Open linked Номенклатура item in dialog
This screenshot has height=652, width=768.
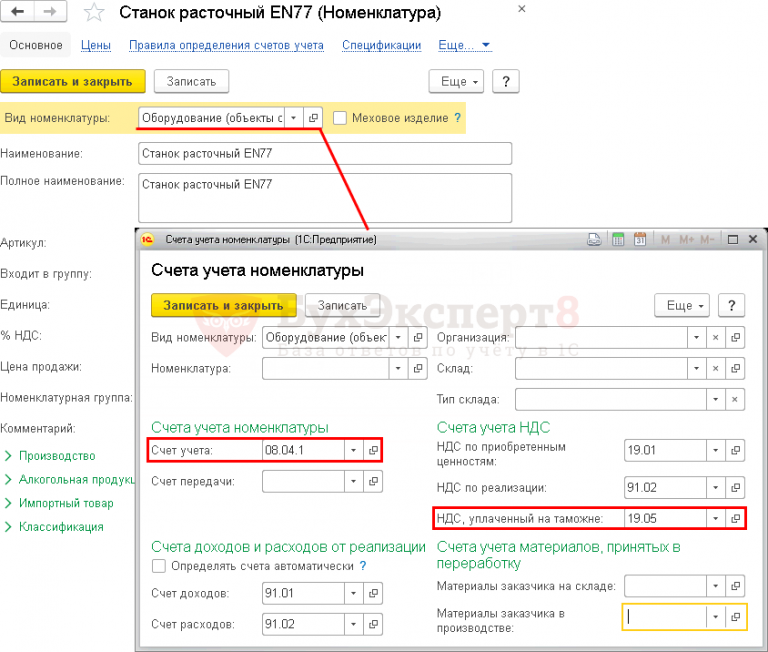click(418, 368)
